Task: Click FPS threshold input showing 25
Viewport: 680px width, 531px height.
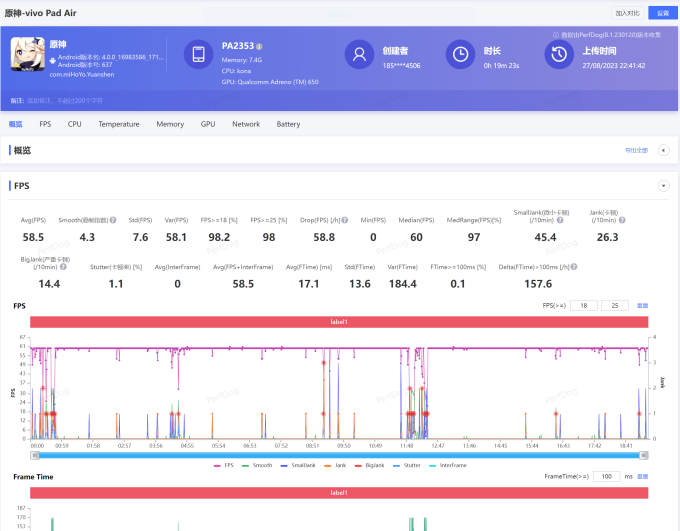Action: pyautogui.click(x=615, y=305)
